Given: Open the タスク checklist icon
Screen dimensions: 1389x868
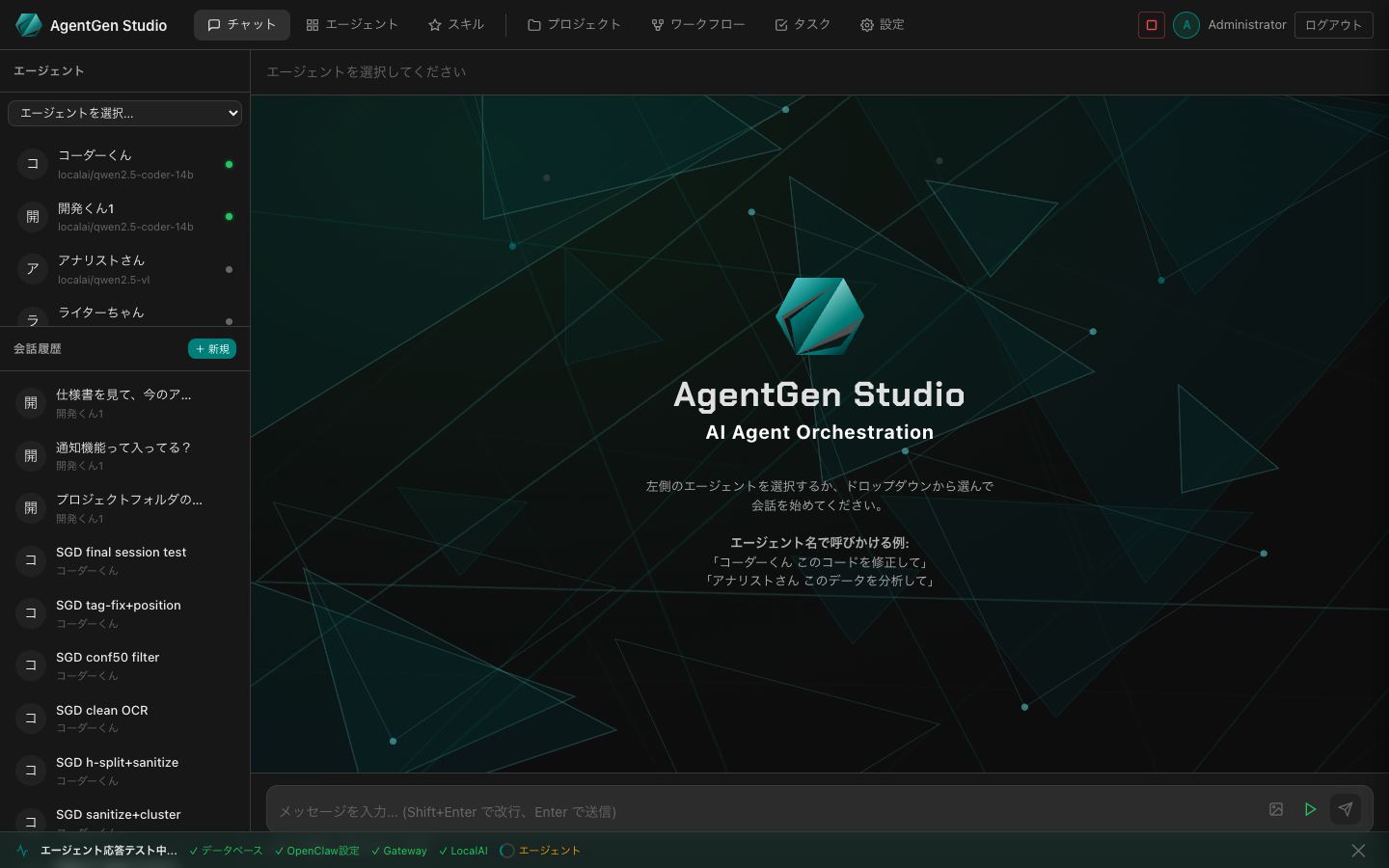Looking at the screenshot, I should [x=781, y=24].
